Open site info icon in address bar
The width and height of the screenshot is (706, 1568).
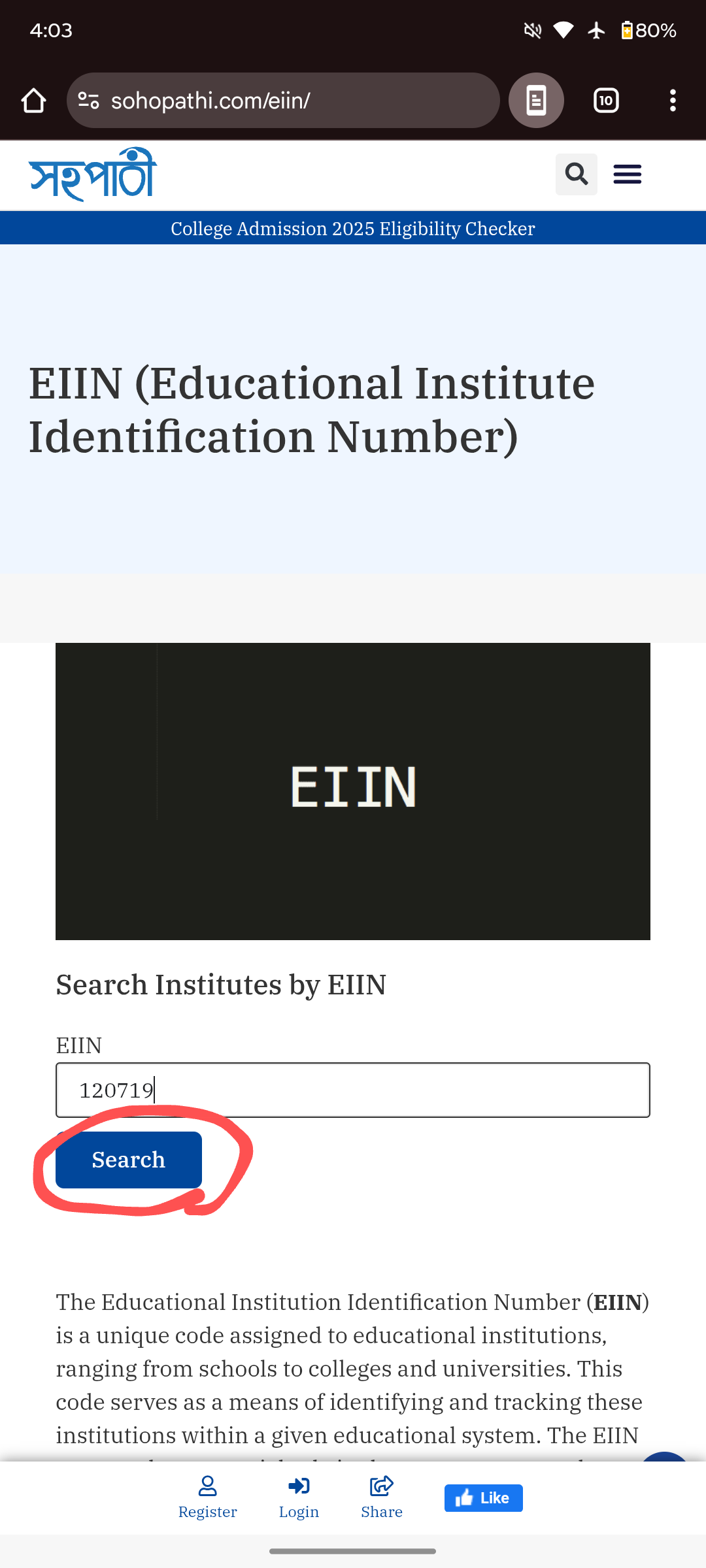tap(89, 101)
